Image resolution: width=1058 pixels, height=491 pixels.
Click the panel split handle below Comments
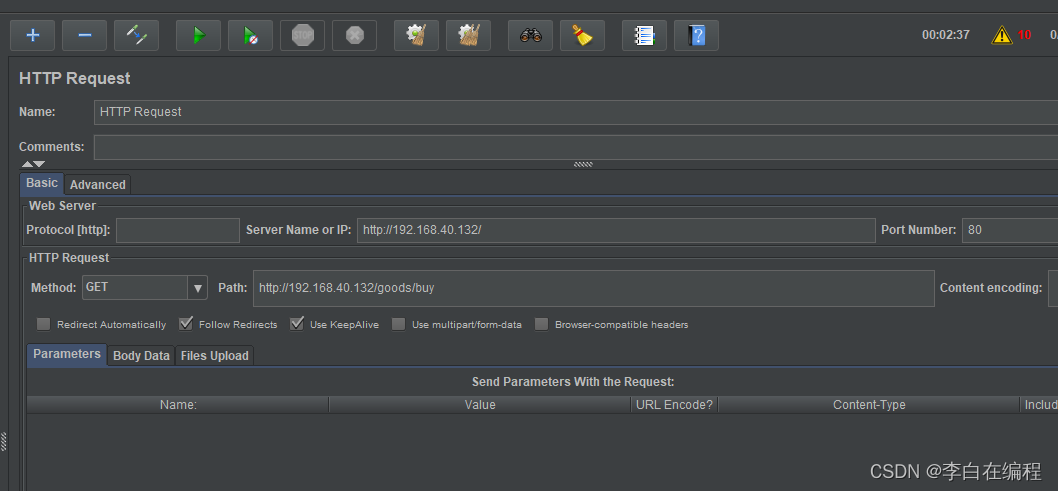pyautogui.click(x=583, y=164)
